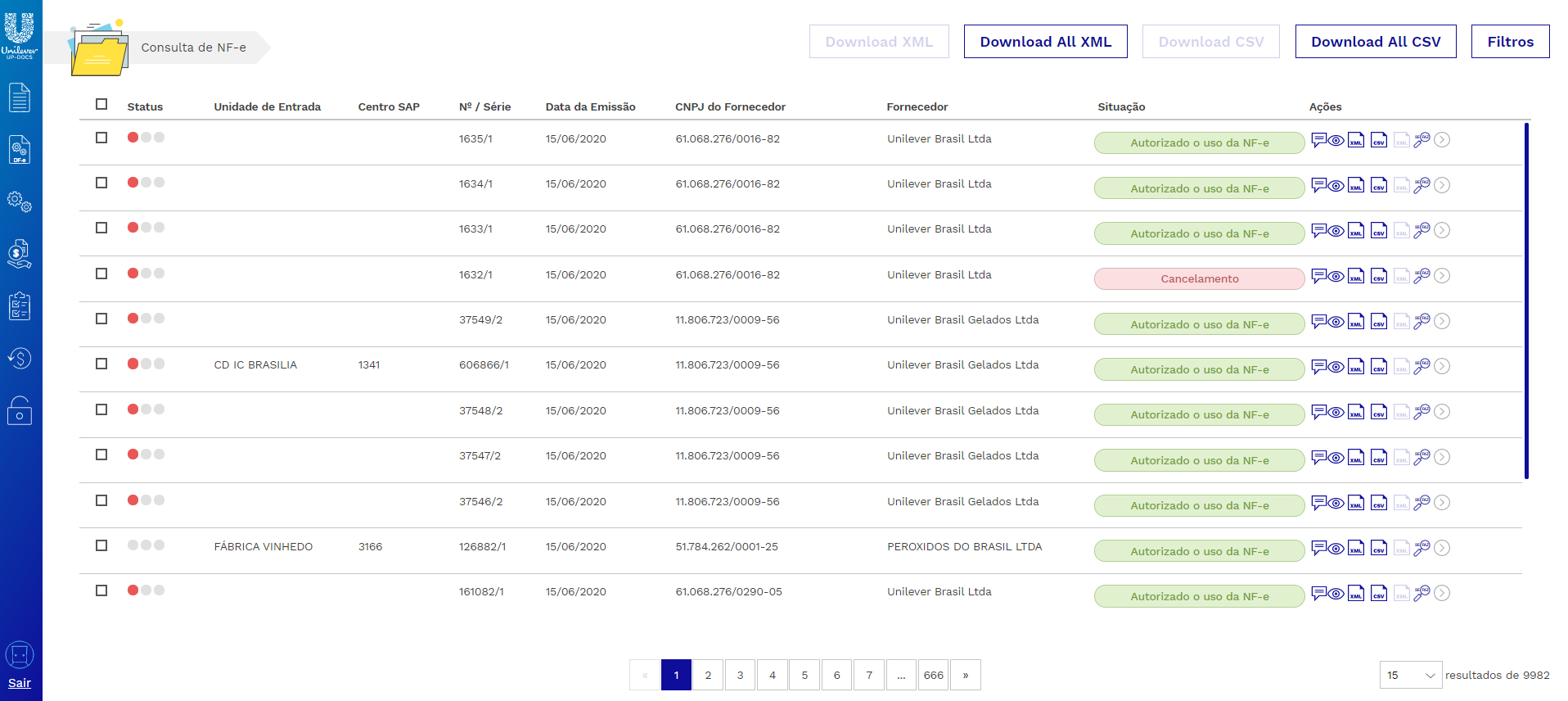1568x701 pixels.
Task: Expand row 606866/1 with circled arrow
Action: [x=1442, y=366]
